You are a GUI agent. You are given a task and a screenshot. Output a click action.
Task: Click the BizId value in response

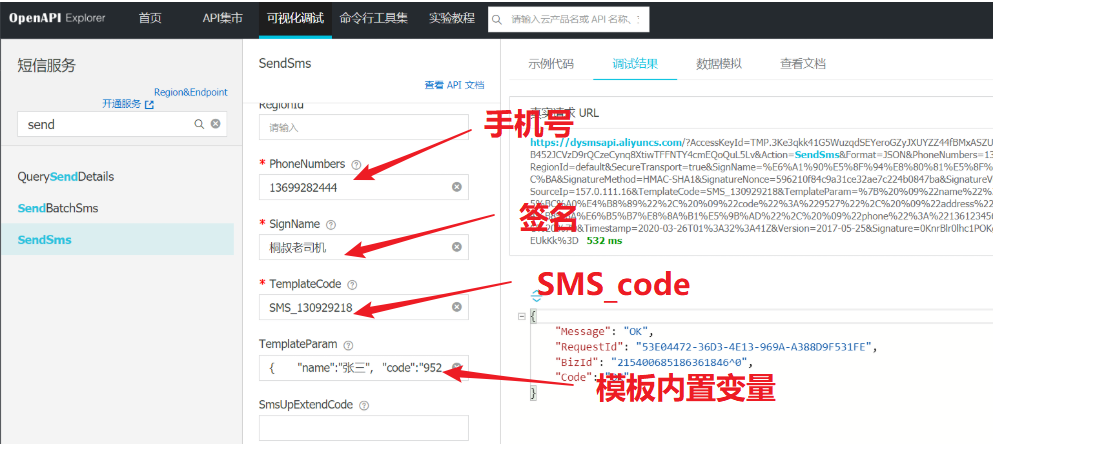pyautogui.click(x=681, y=362)
